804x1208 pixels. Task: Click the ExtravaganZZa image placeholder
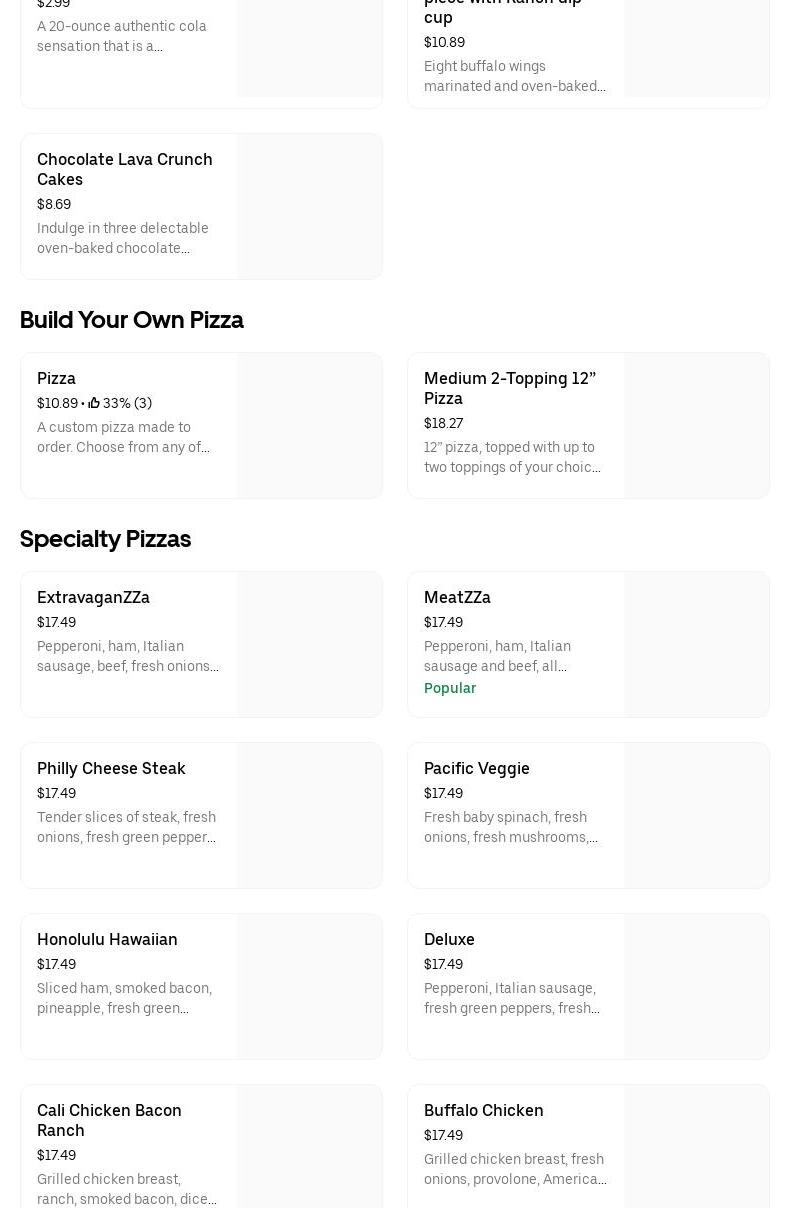pyautogui.click(x=309, y=644)
